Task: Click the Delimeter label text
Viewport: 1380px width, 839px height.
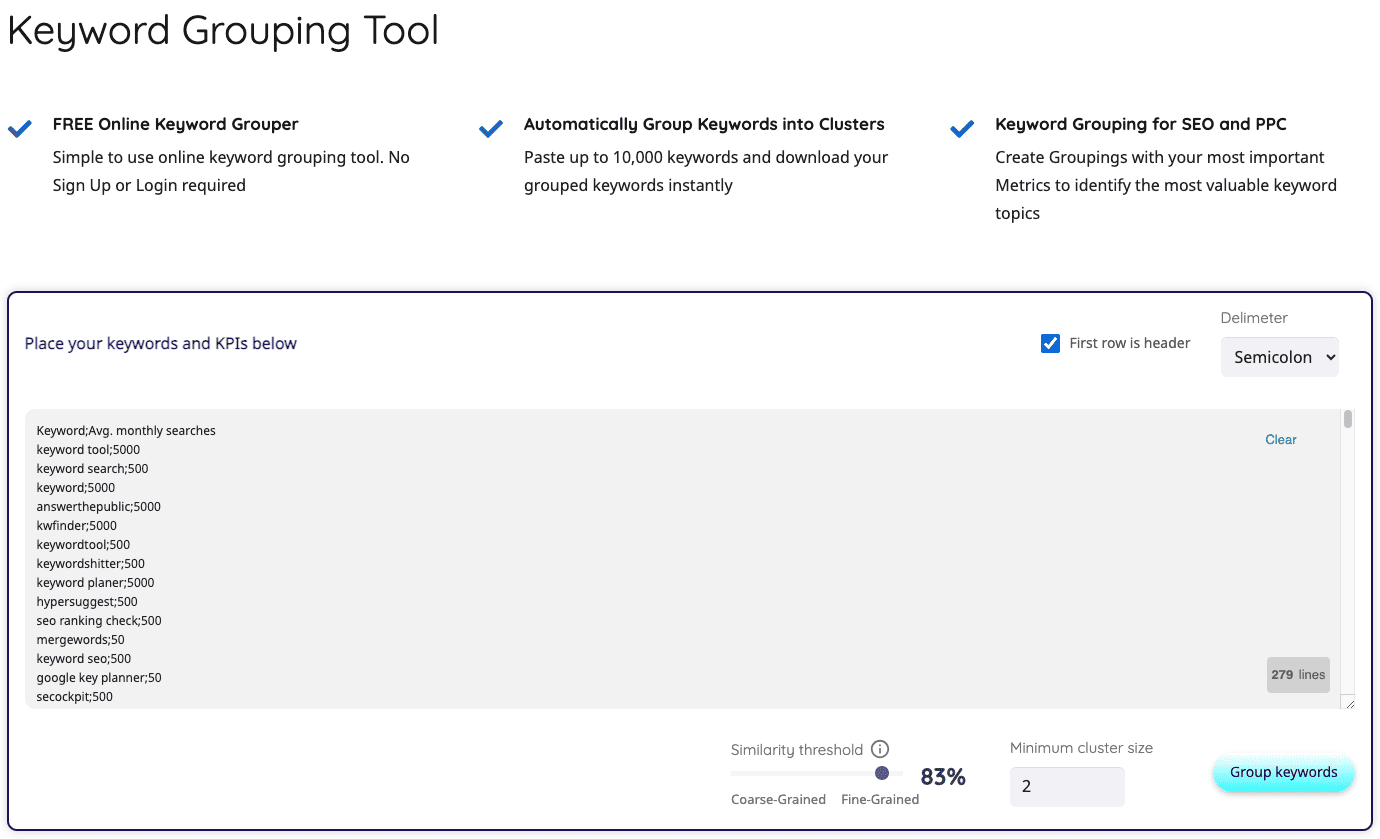Action: [1254, 318]
